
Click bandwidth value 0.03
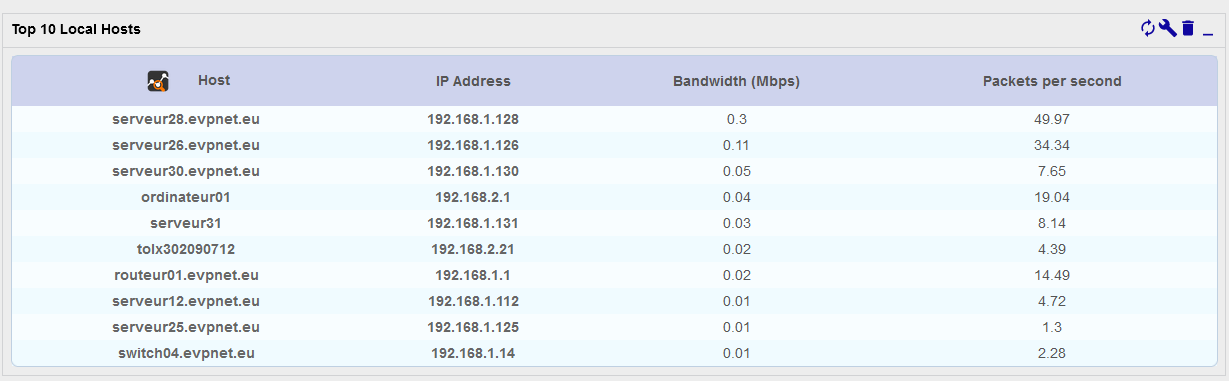[x=737, y=223]
